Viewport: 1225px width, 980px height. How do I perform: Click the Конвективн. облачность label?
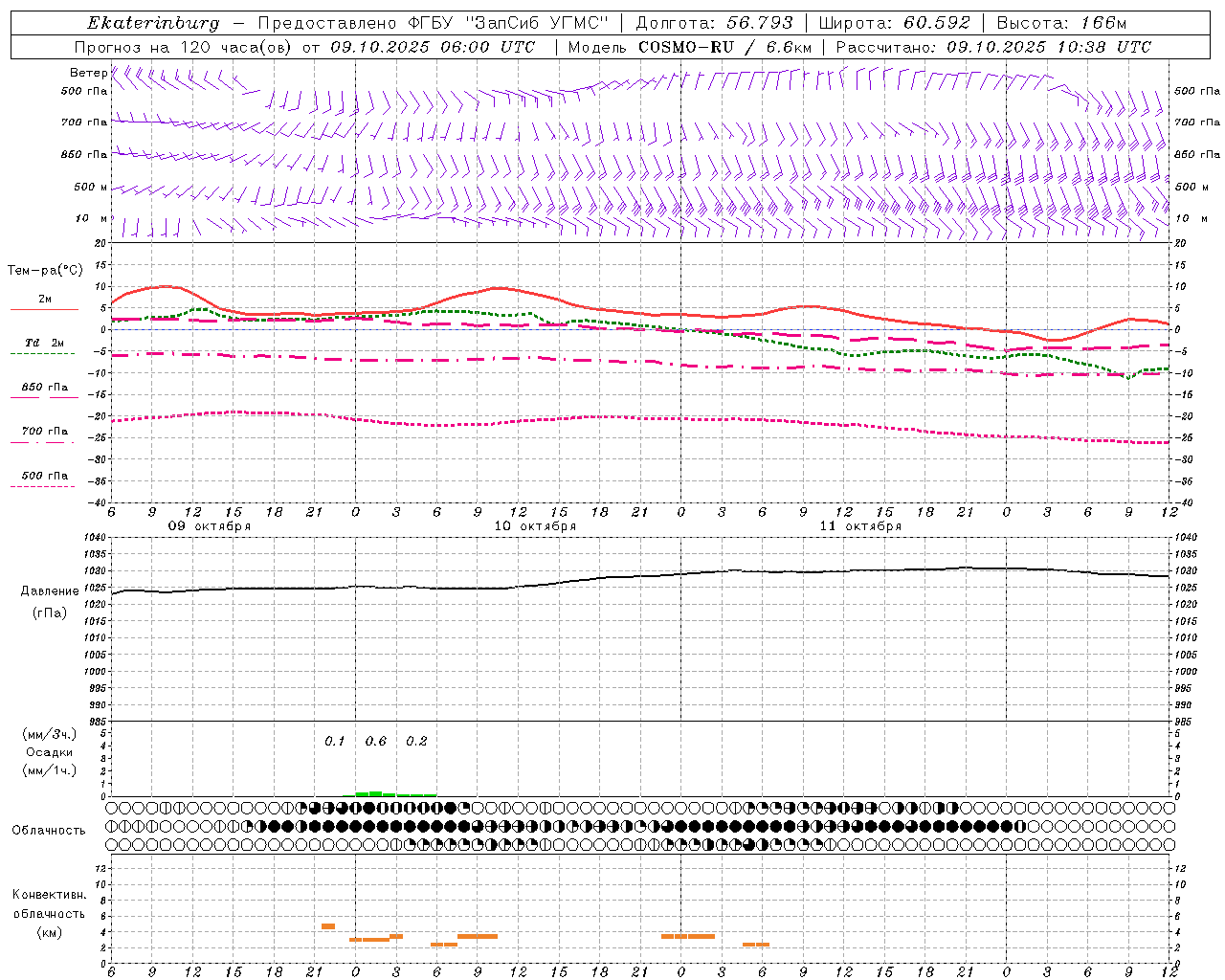[x=49, y=904]
